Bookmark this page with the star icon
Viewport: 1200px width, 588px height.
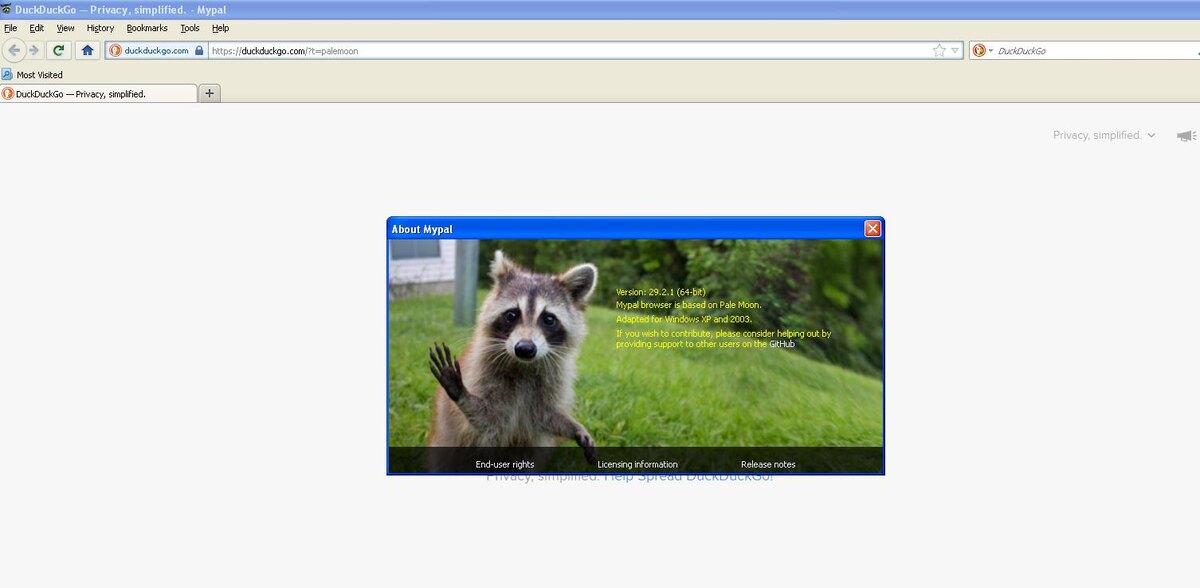tap(939, 50)
